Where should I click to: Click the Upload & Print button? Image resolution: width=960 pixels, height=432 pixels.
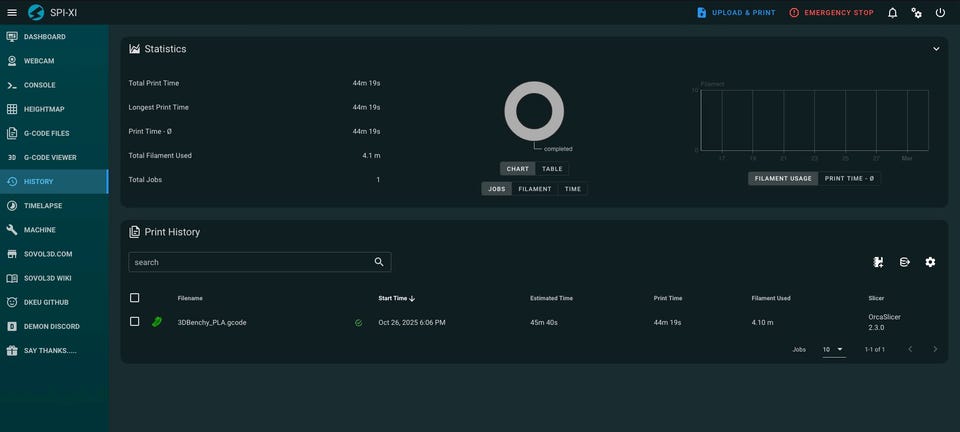point(736,13)
